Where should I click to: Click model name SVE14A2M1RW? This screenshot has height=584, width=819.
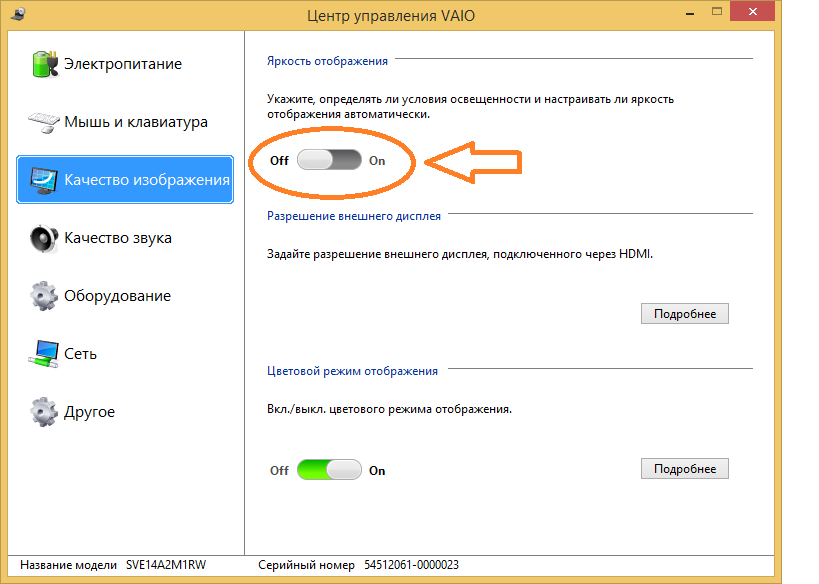click(x=166, y=565)
